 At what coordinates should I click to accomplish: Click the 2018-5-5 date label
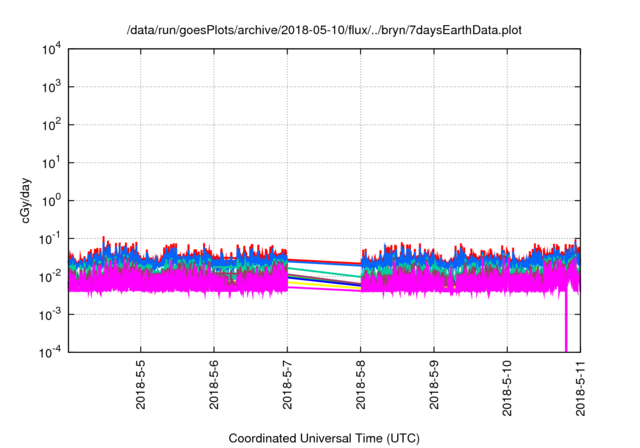click(140, 384)
